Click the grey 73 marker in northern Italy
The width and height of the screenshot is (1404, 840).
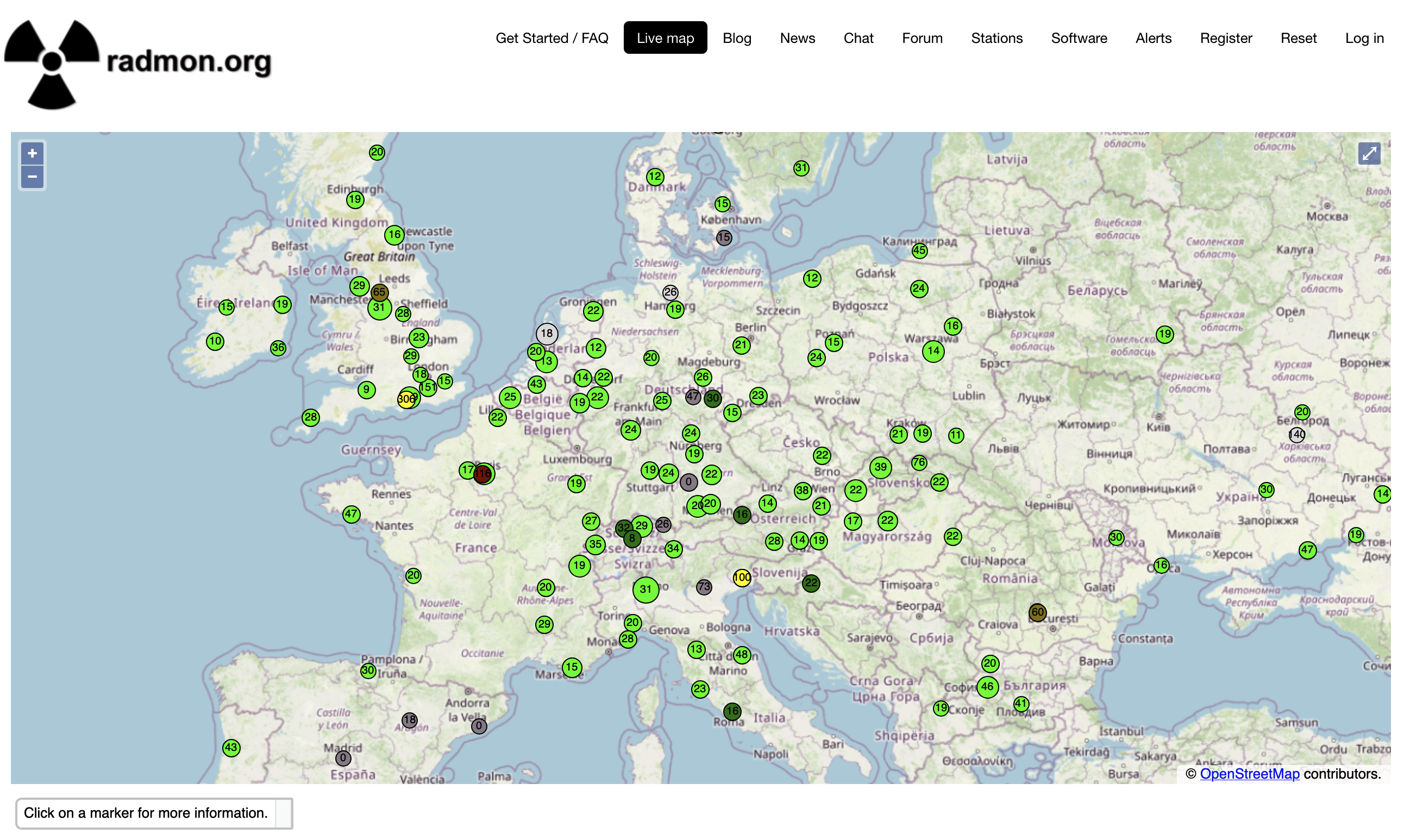pyautogui.click(x=704, y=587)
